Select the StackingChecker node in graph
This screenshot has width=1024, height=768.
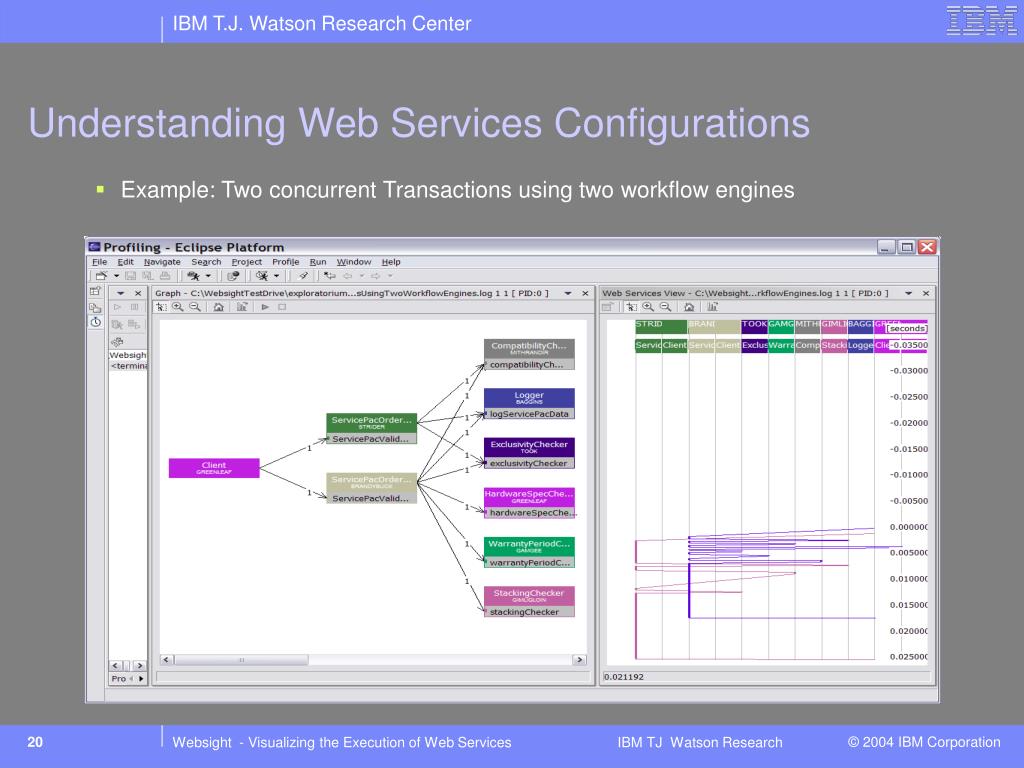[529, 601]
